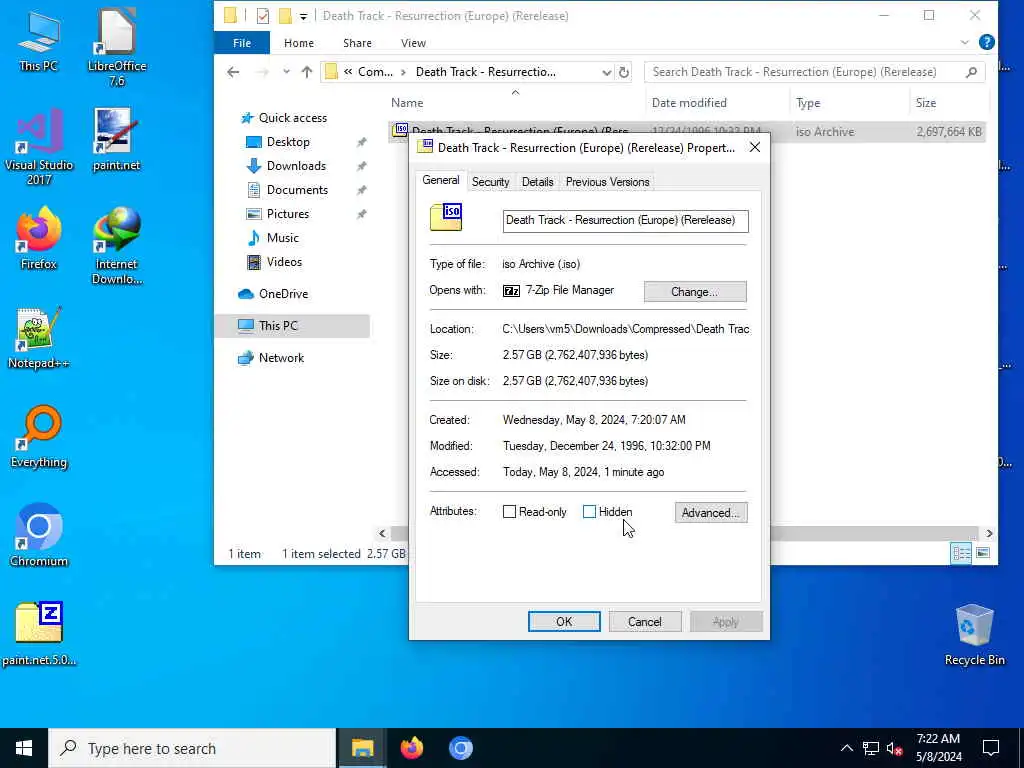Switch to View ribbon tab

pyautogui.click(x=413, y=42)
